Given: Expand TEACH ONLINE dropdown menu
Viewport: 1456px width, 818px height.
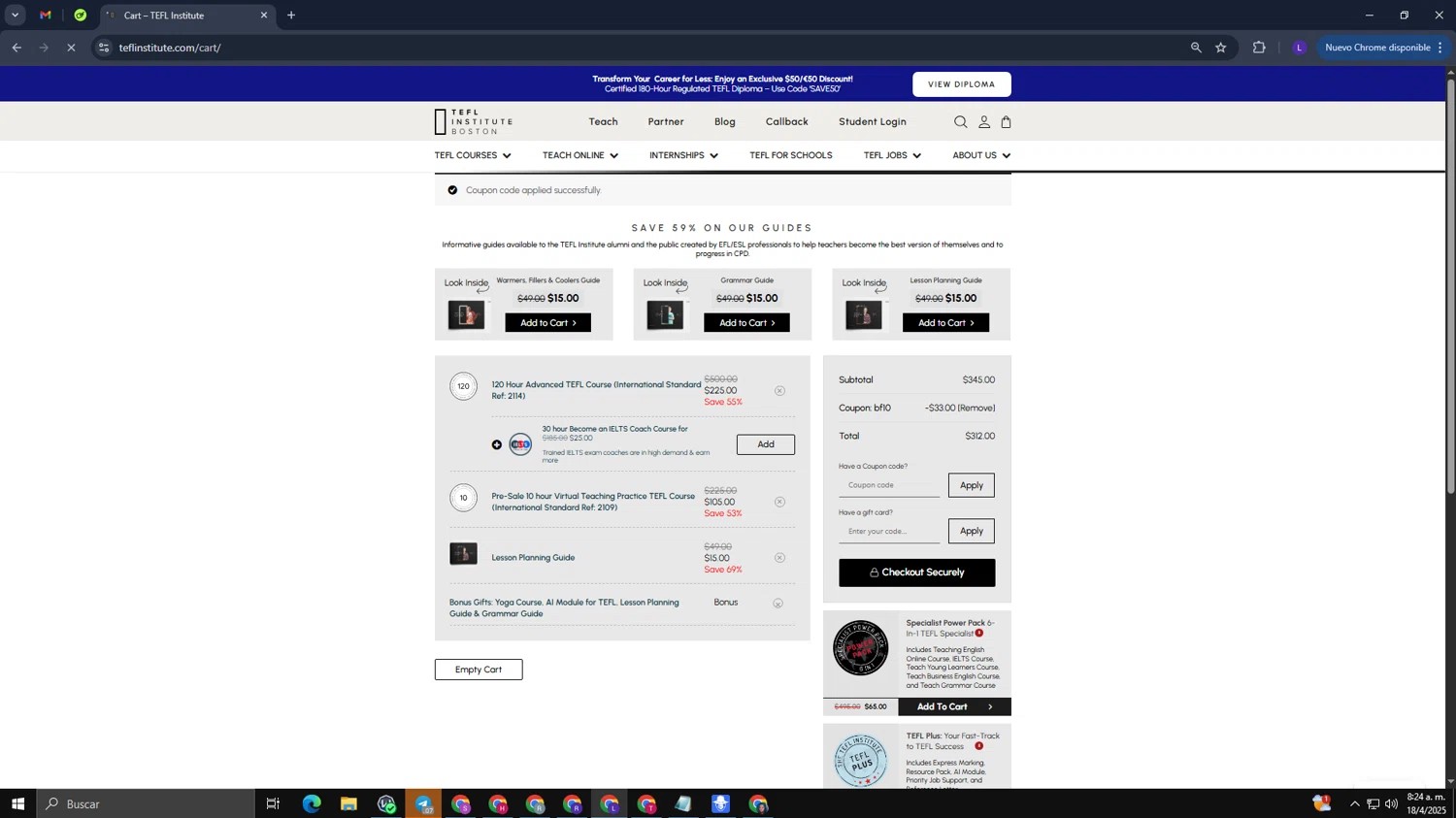Looking at the screenshot, I should 580,155.
